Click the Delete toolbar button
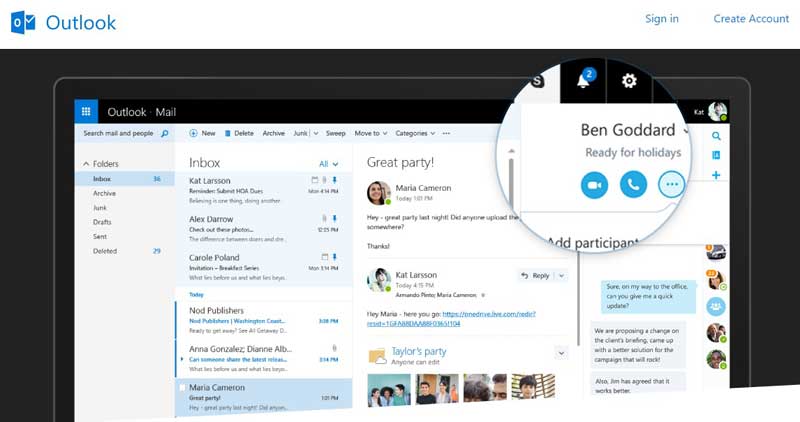 coord(239,133)
